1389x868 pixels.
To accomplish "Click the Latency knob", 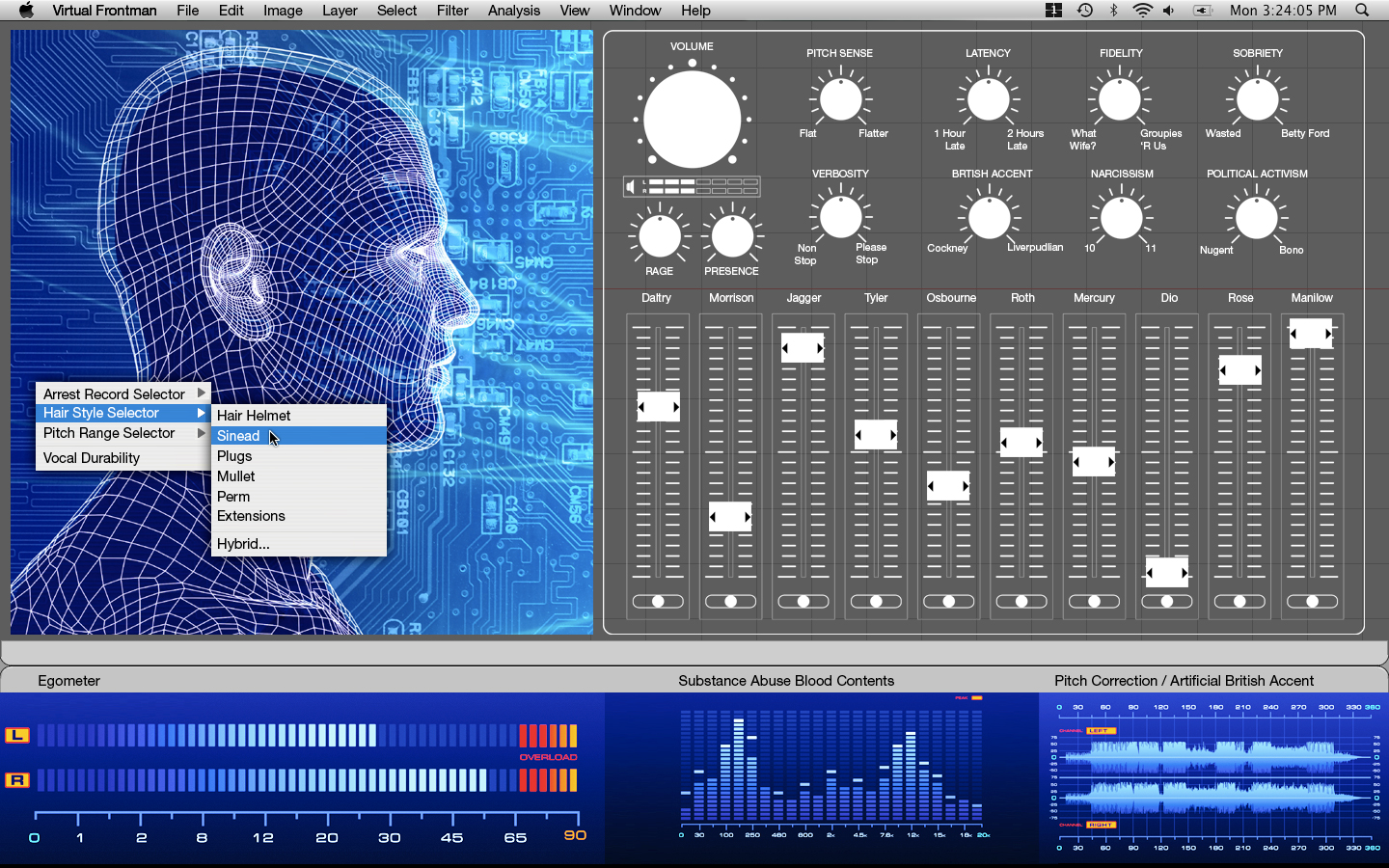I will click(989, 99).
